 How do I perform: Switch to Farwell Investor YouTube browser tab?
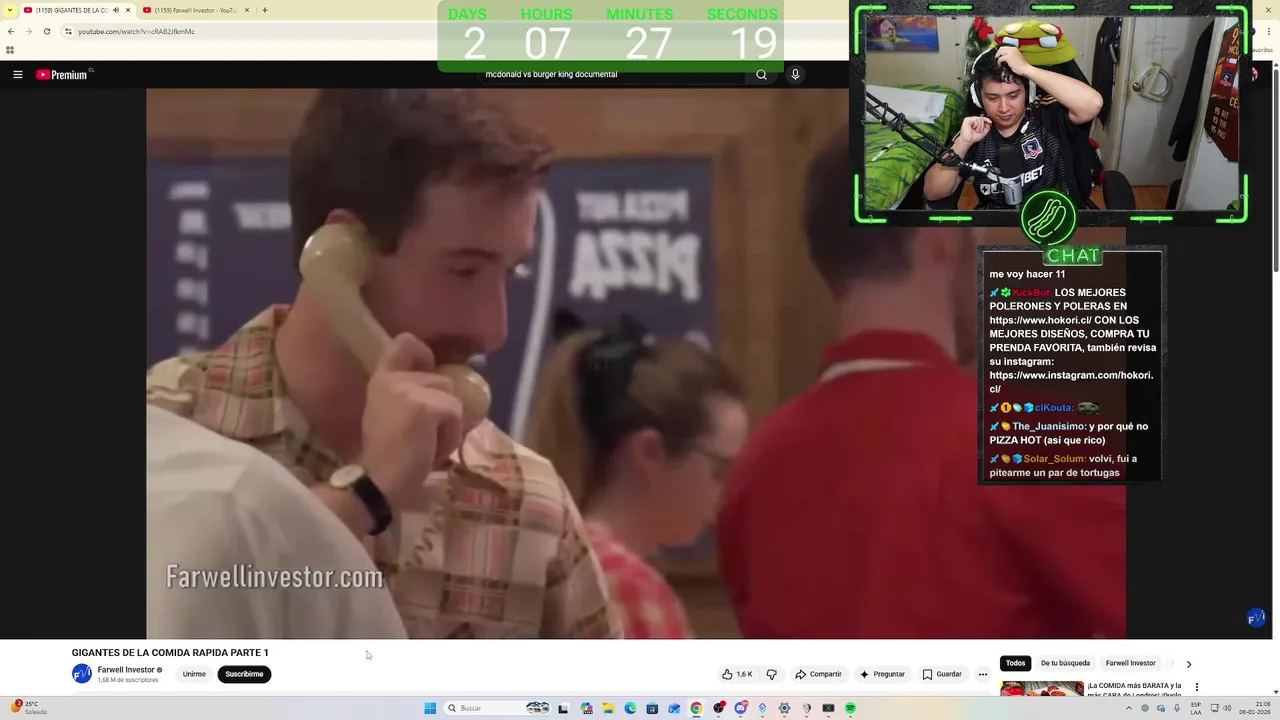point(194,10)
